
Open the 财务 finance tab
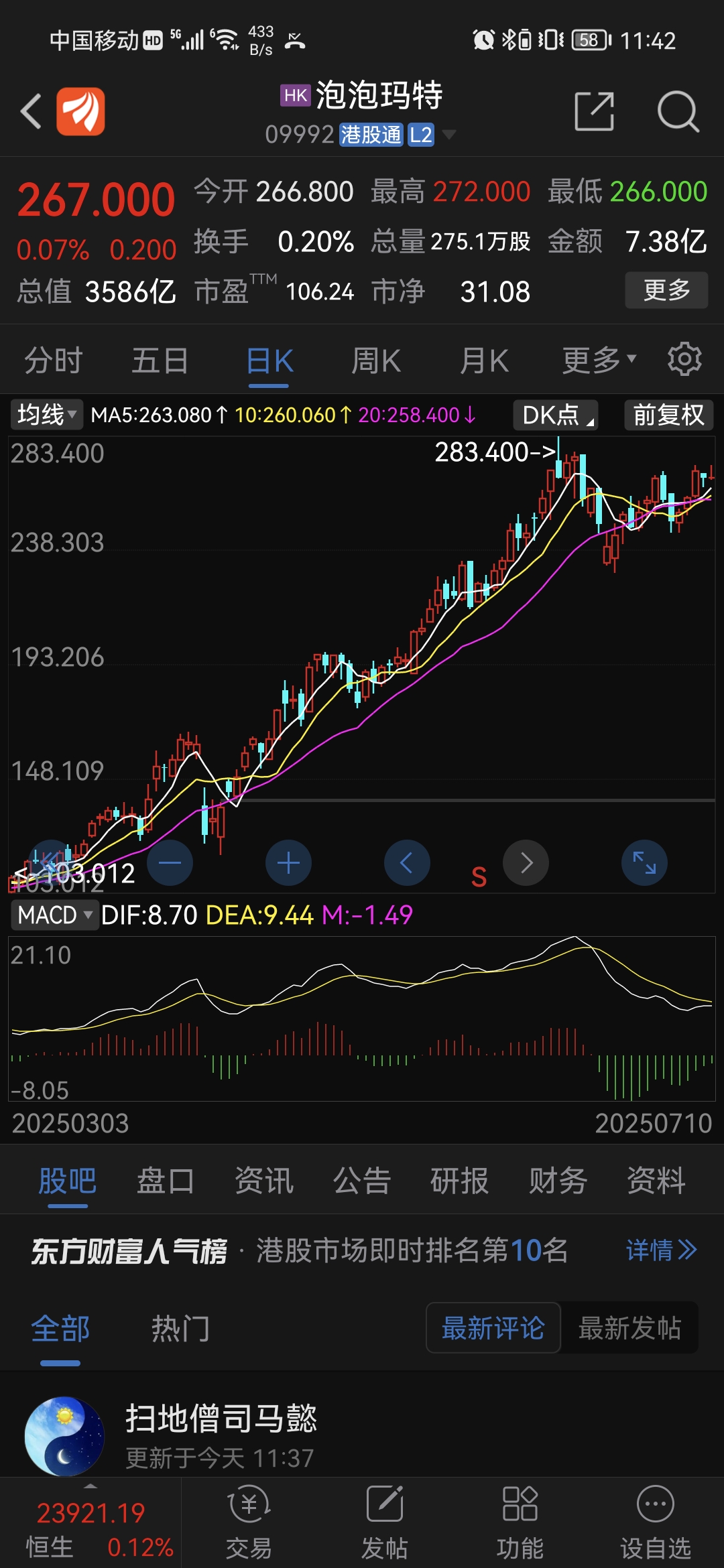[x=558, y=1181]
